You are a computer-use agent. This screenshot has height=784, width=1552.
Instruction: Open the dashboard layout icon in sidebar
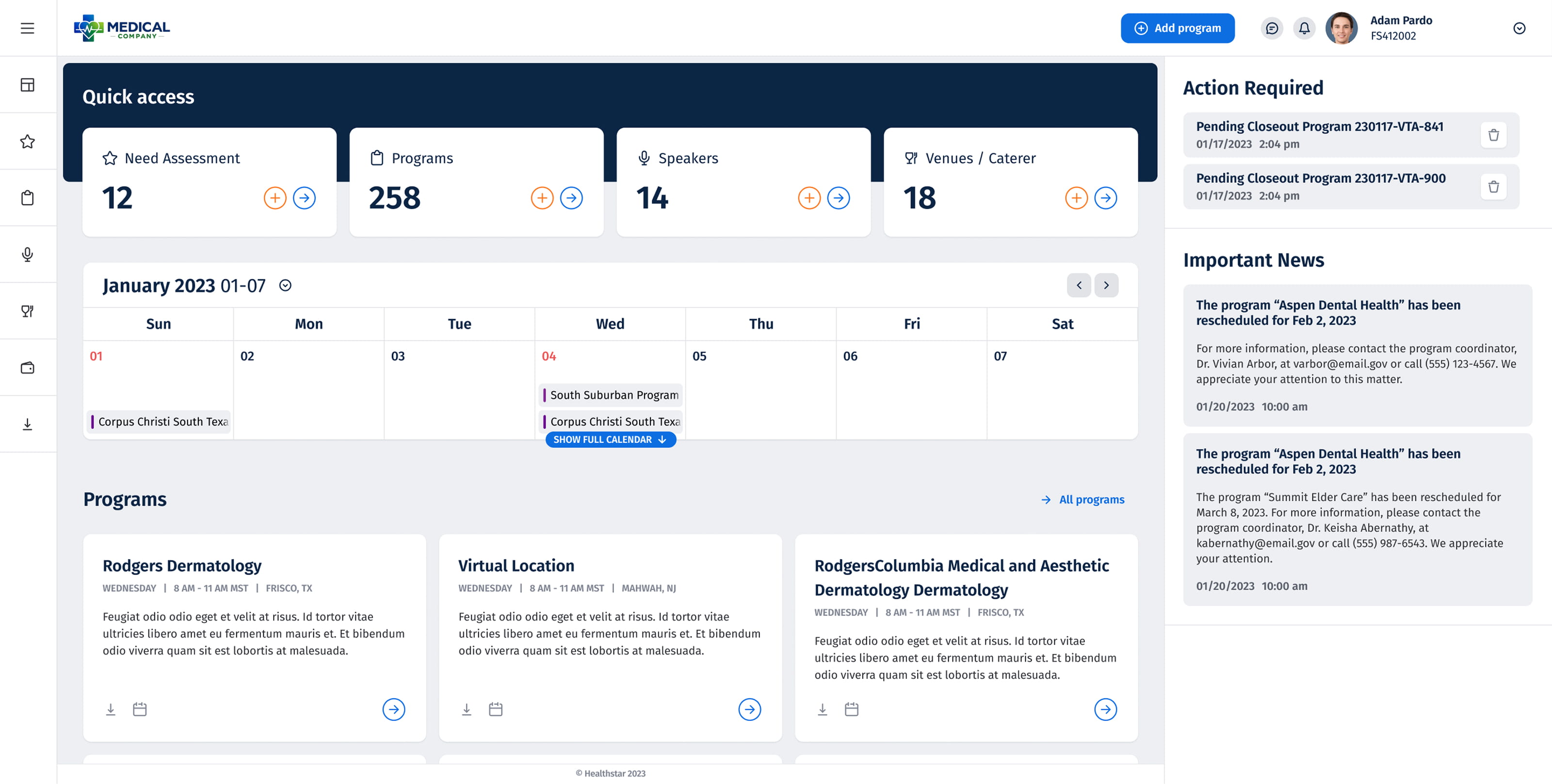click(27, 85)
